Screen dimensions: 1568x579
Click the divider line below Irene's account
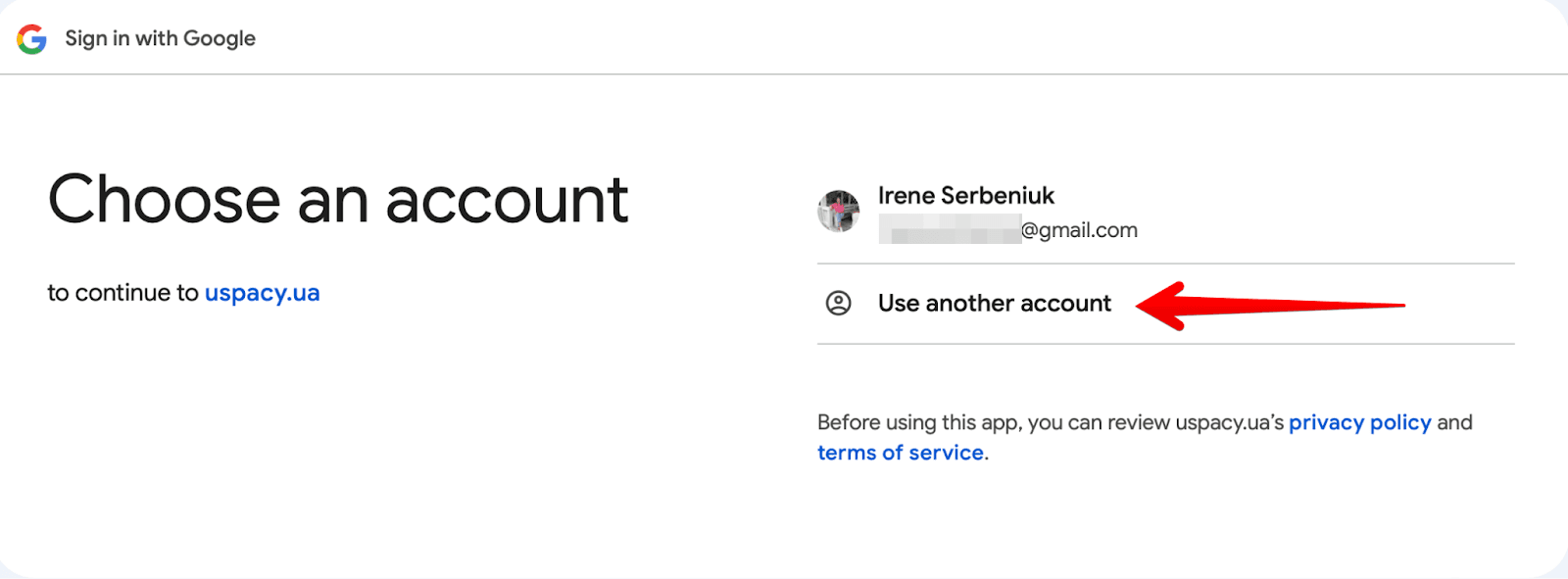1165,264
